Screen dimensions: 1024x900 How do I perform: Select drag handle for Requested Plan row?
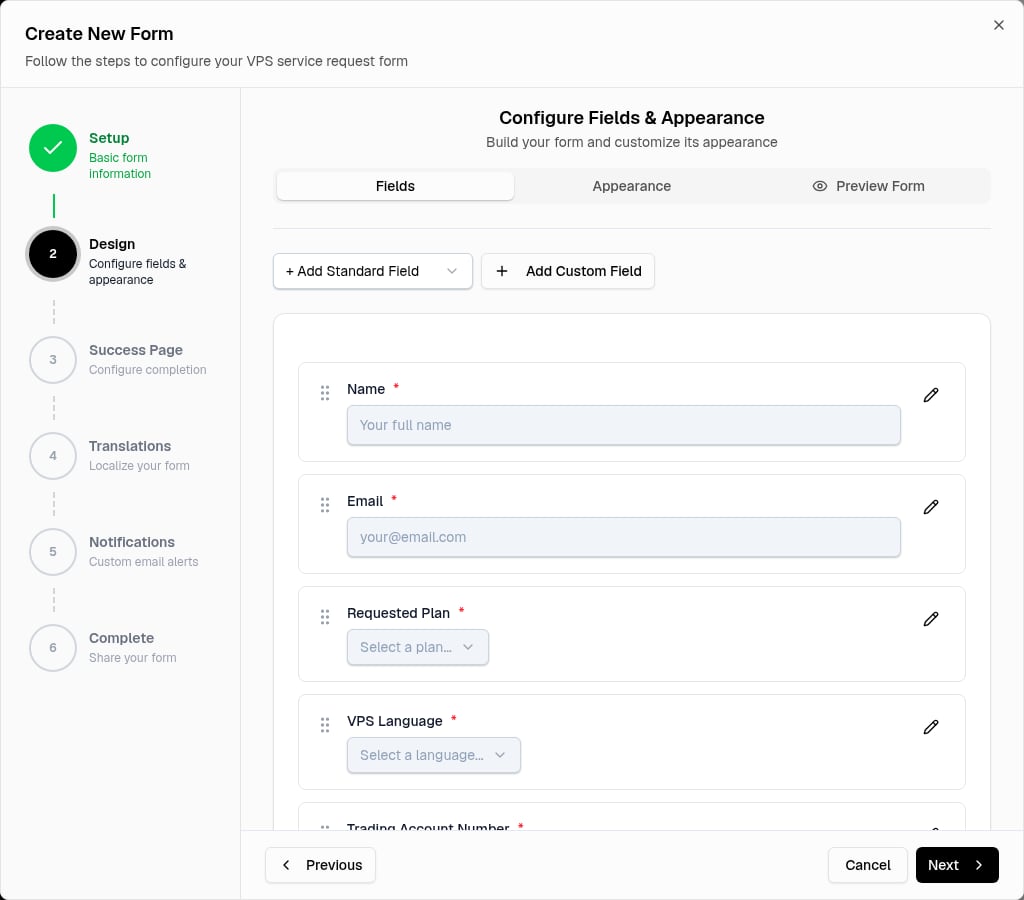(325, 617)
